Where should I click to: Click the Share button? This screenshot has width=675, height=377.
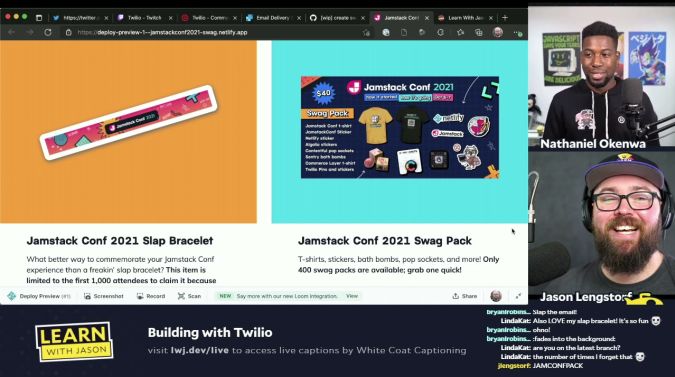[464, 296]
